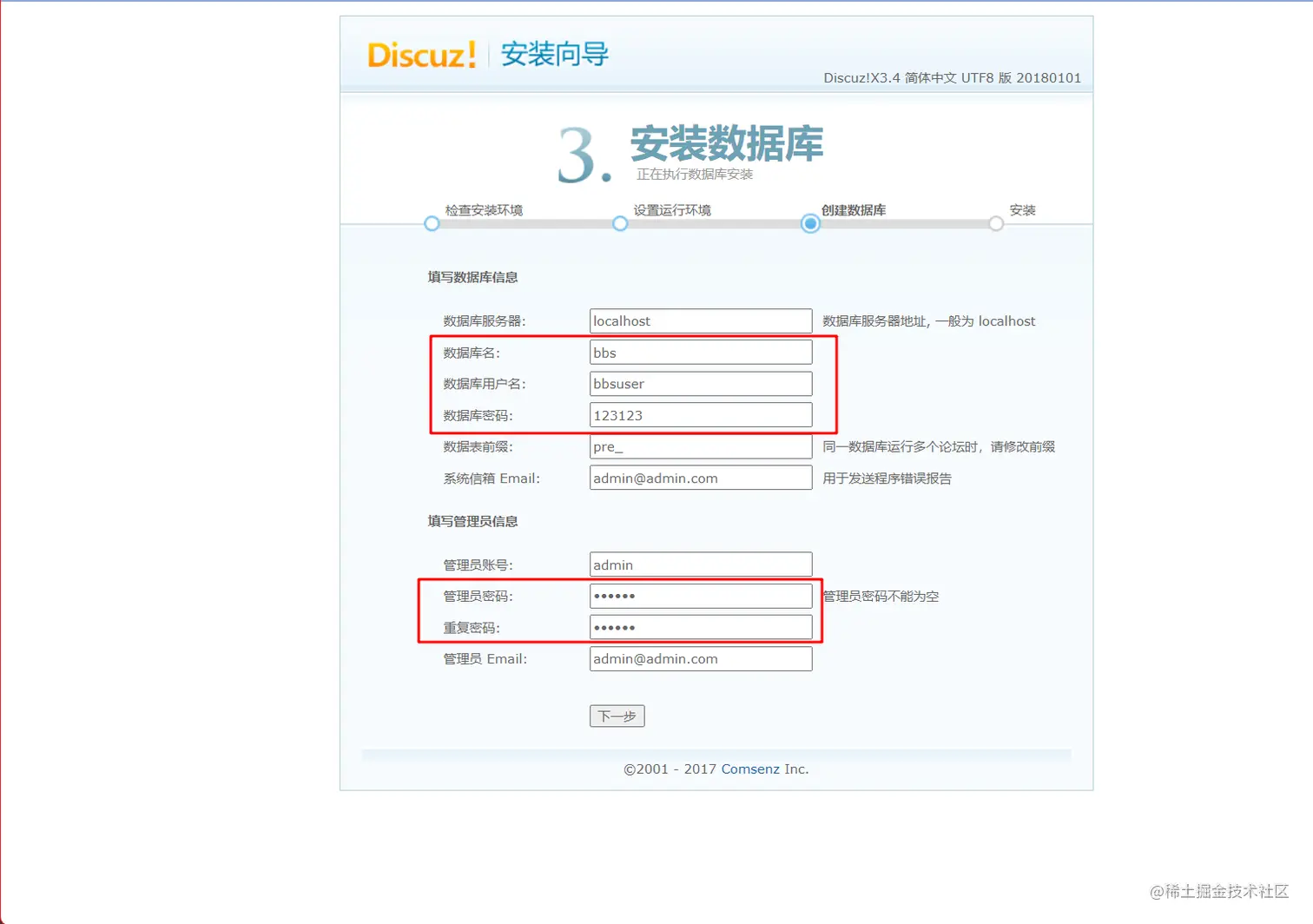This screenshot has width=1313, height=924.
Task: Focus the 数据表前缀 field containing pre_
Action: [x=701, y=446]
